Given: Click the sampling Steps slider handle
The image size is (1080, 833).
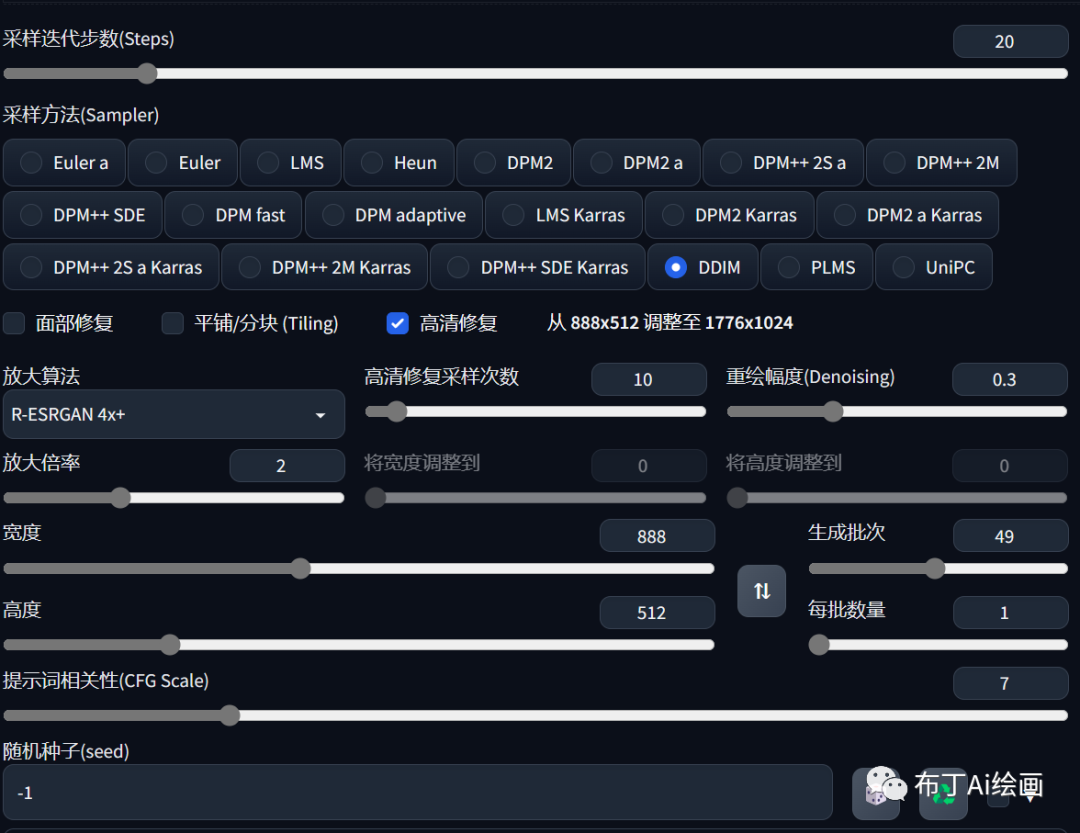Looking at the screenshot, I should coord(147,73).
